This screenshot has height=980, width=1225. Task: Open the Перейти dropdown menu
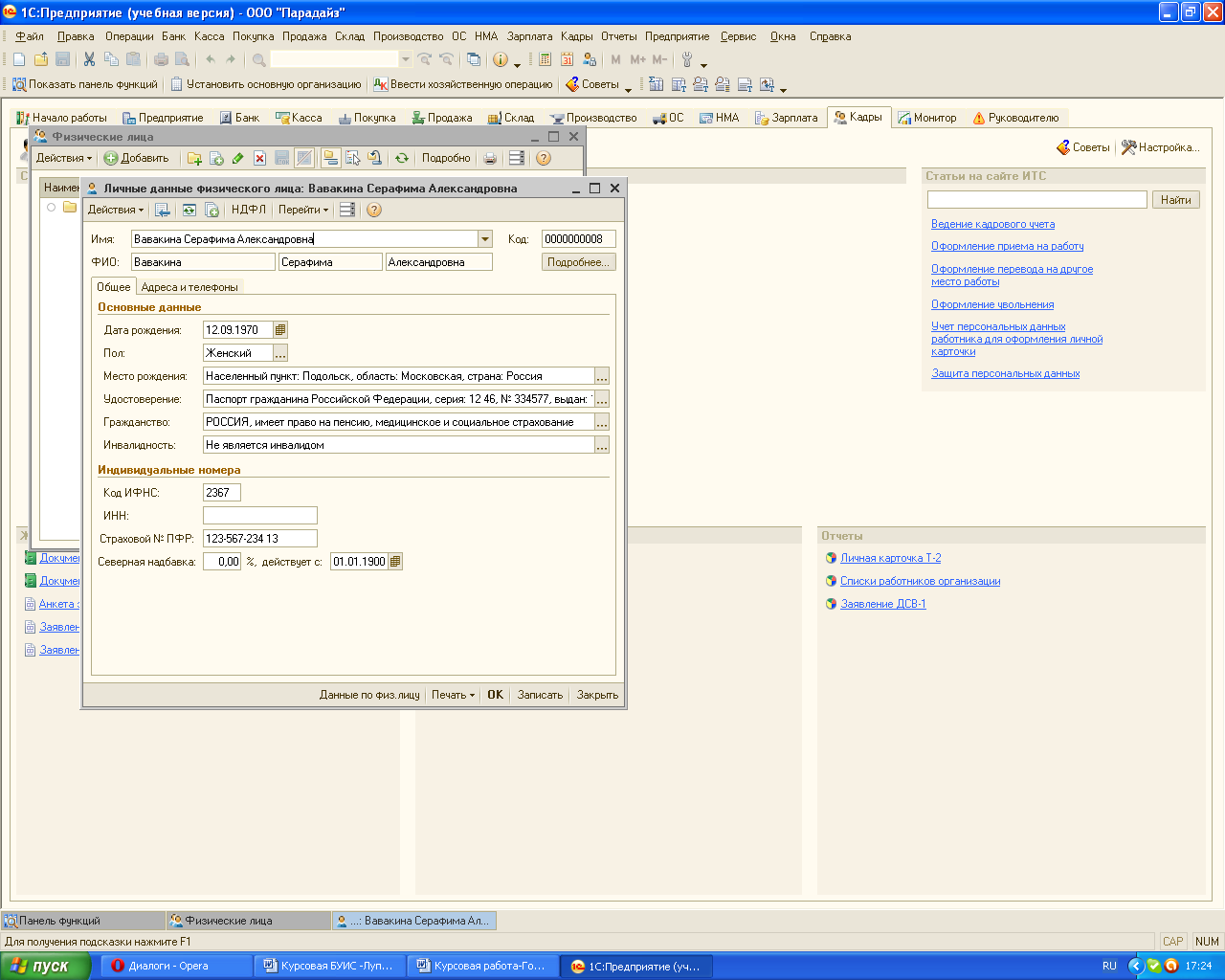[x=302, y=210]
